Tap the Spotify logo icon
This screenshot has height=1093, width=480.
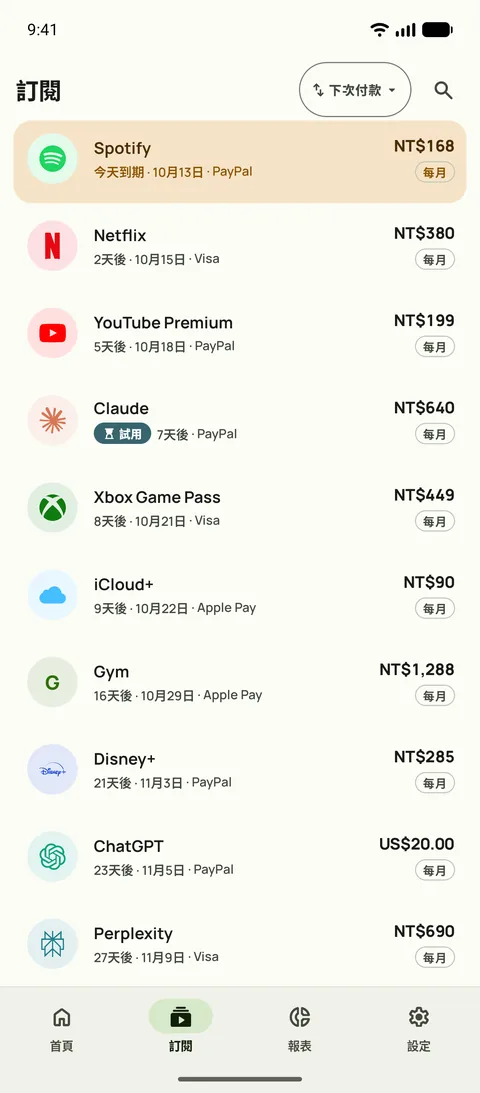pos(52,159)
